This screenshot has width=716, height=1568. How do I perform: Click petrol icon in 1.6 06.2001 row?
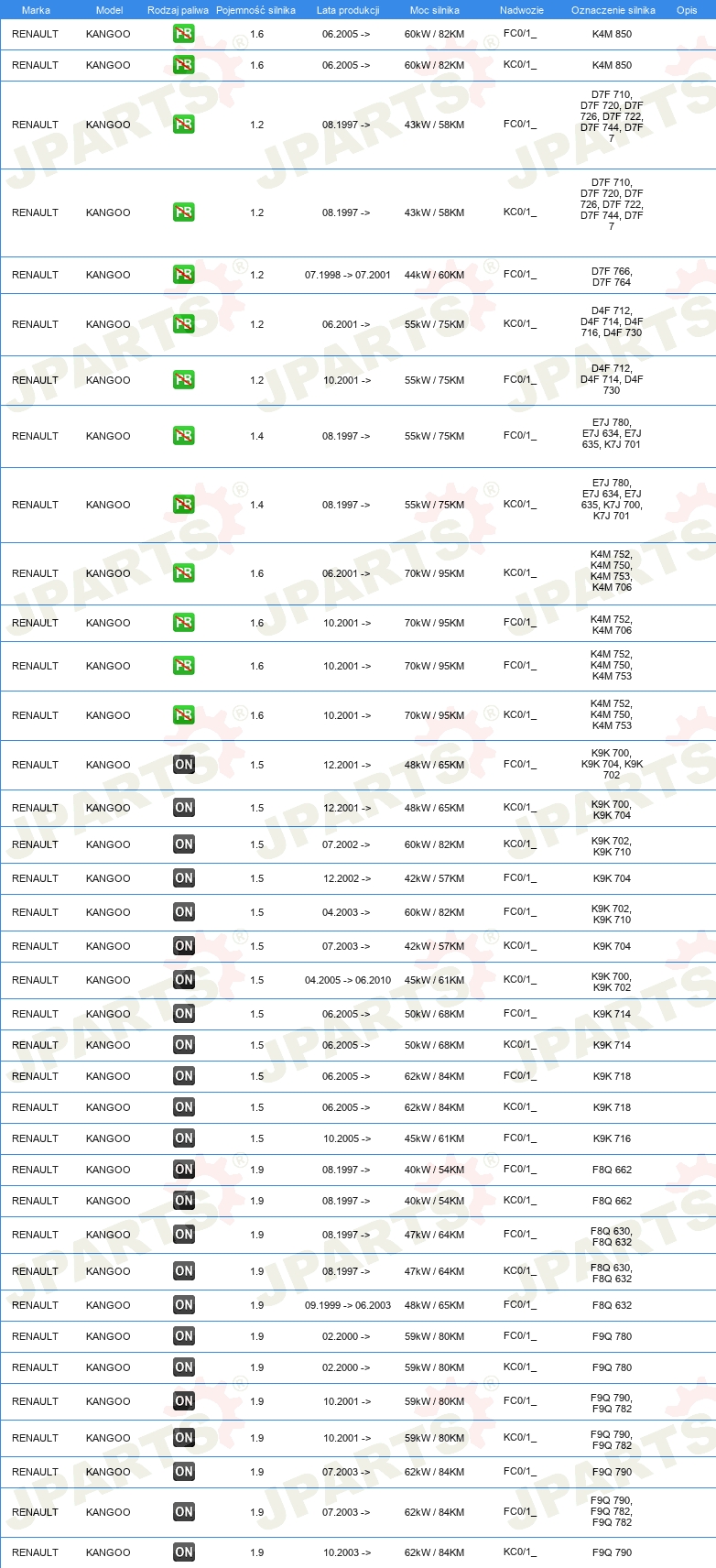coord(184,573)
